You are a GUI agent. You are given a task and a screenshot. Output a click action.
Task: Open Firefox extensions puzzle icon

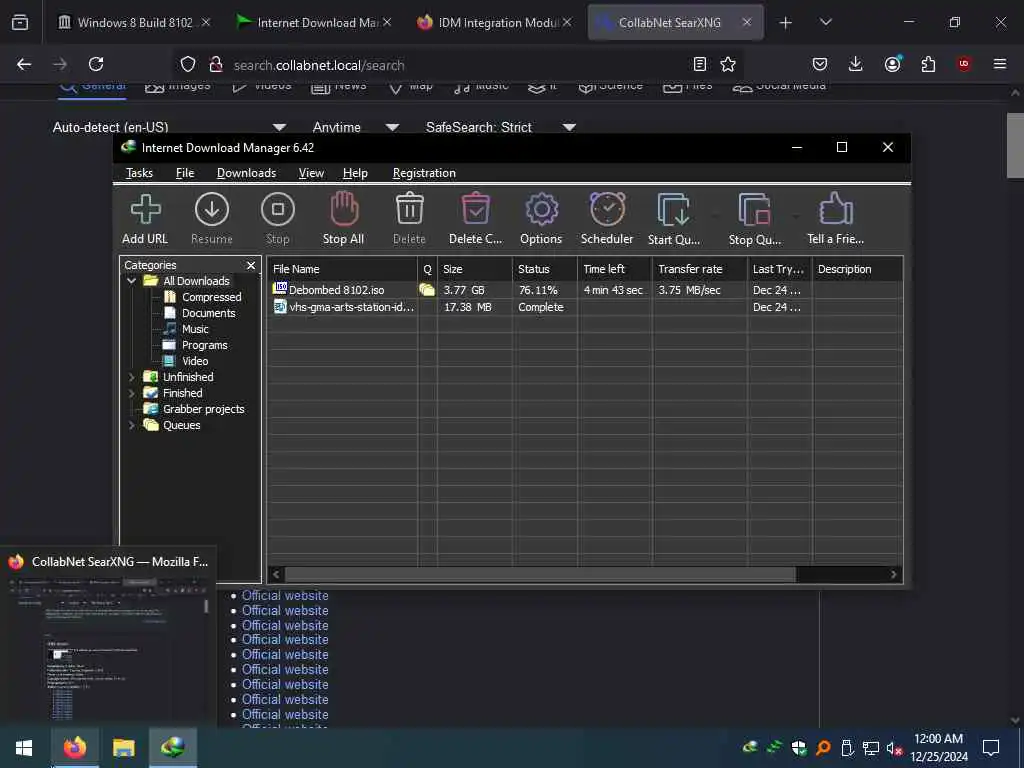tap(928, 64)
